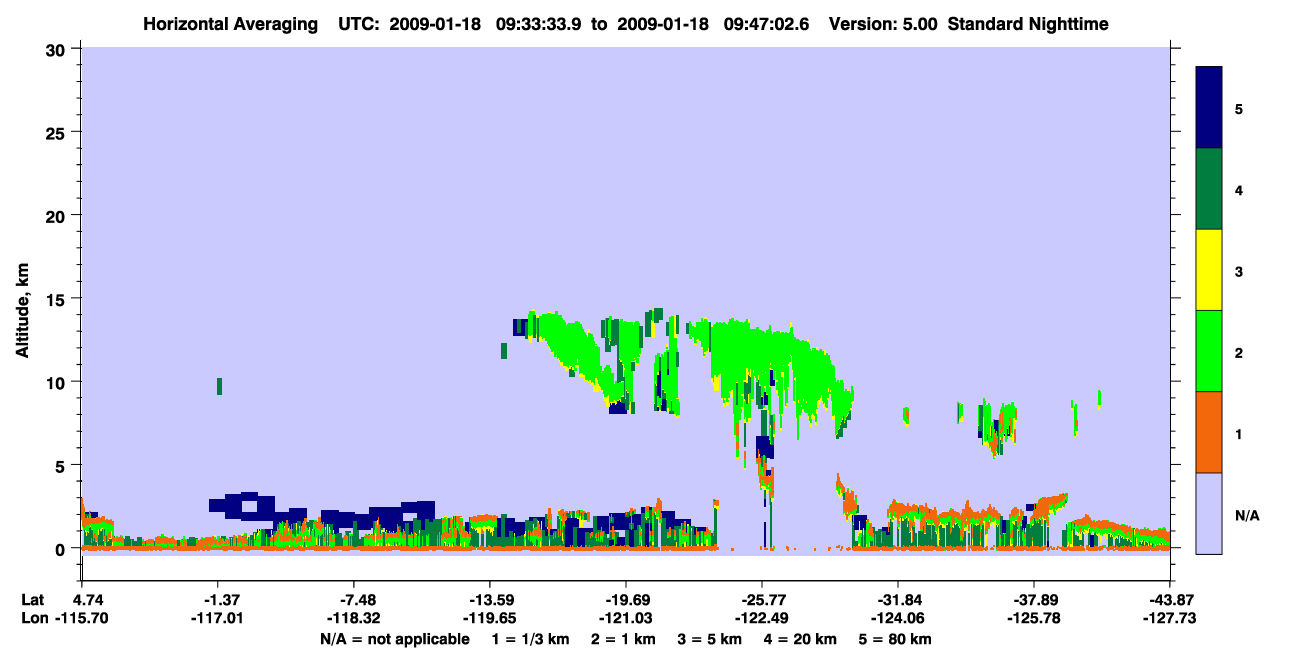
Task: Click the lavender N/A colorbar segment
Action: pyautogui.click(x=1209, y=513)
